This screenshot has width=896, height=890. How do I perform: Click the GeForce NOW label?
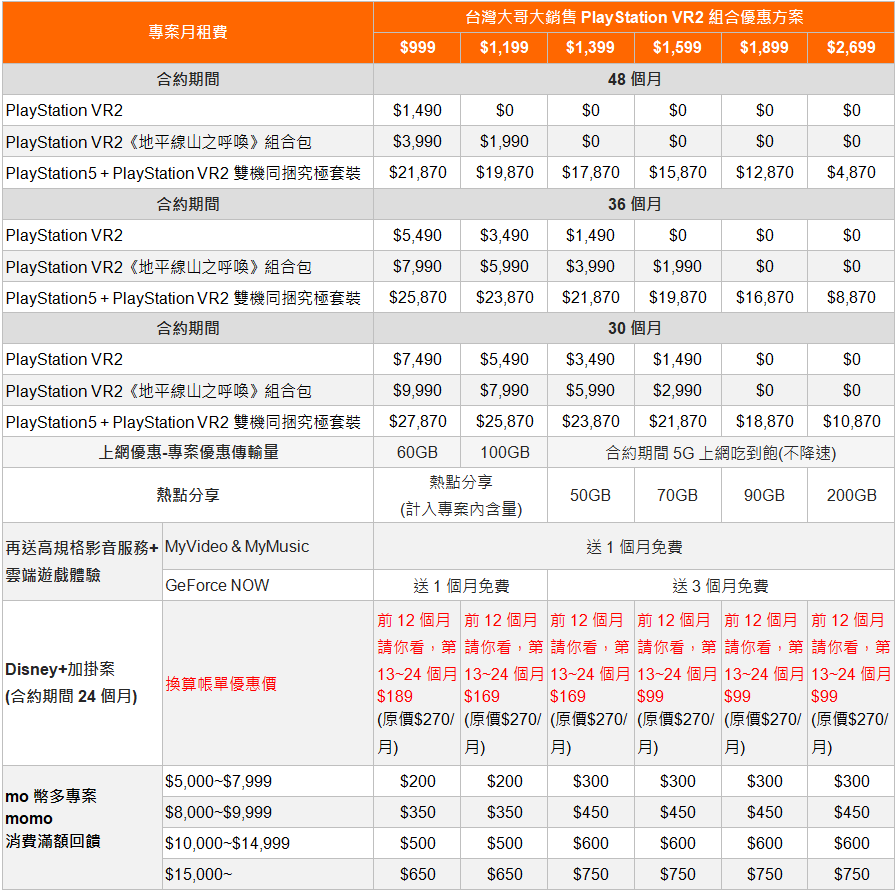pos(268,586)
